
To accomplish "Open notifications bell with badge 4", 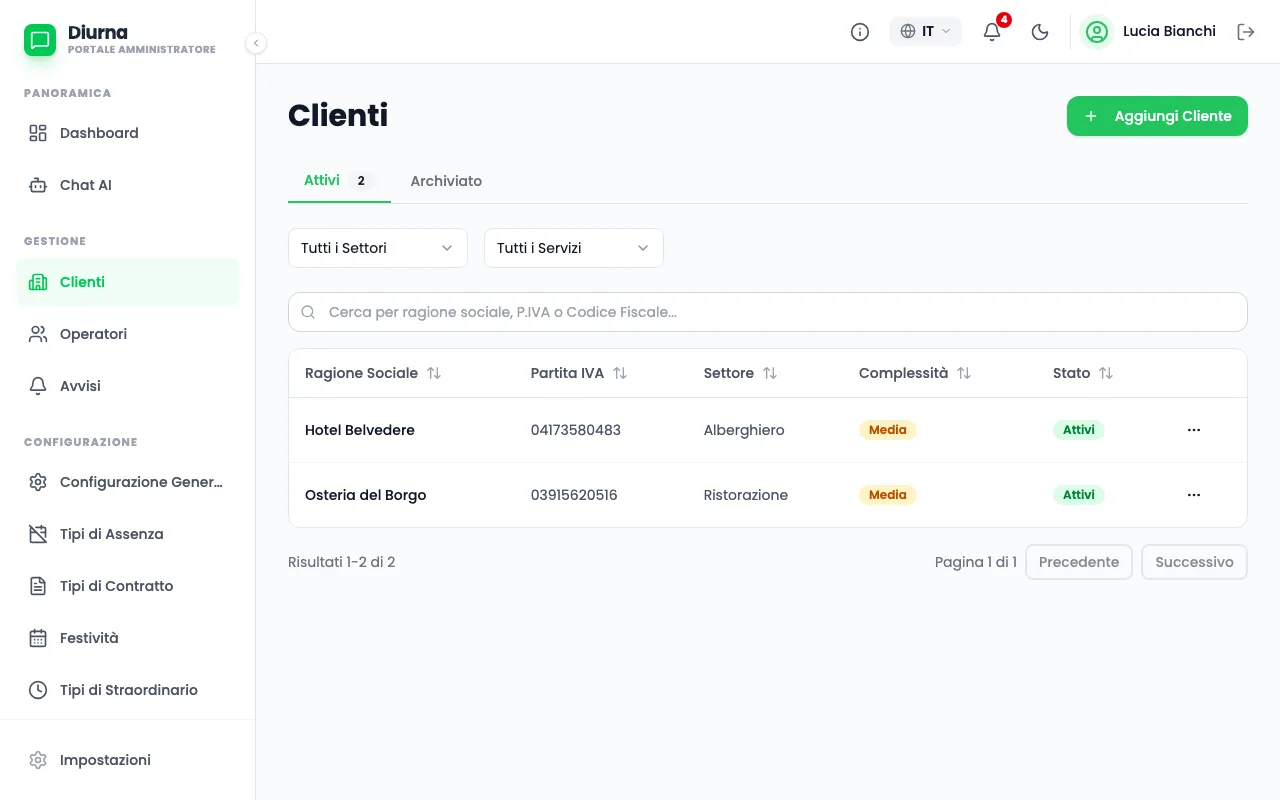I will point(992,32).
